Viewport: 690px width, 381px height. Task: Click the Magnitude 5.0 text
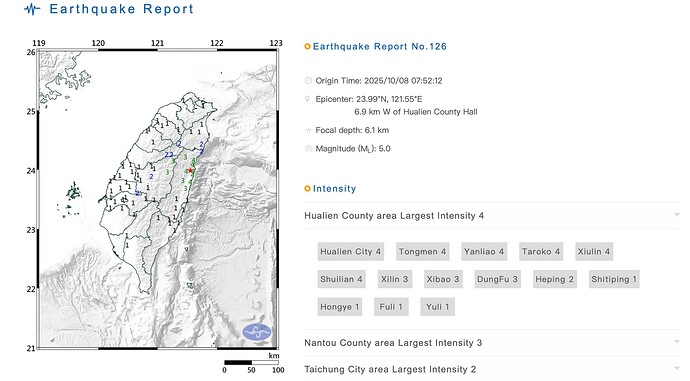(x=353, y=149)
